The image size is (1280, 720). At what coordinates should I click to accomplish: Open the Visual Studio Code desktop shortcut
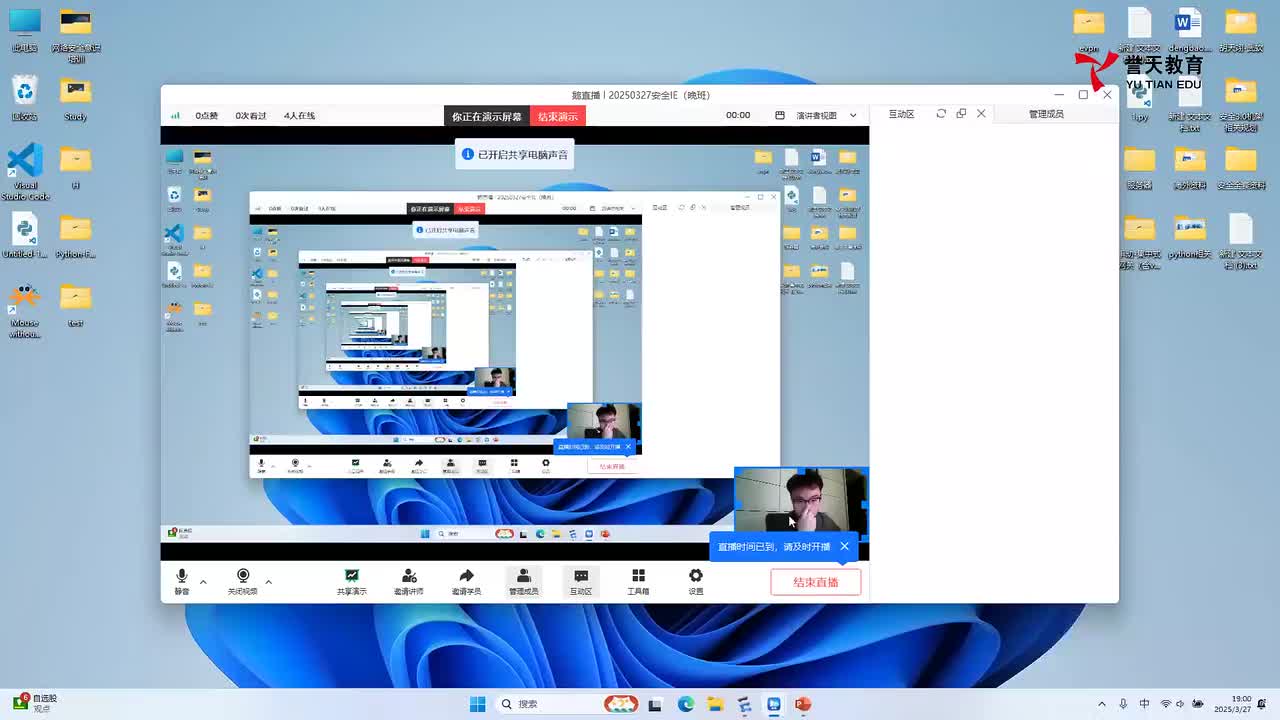pos(25,172)
